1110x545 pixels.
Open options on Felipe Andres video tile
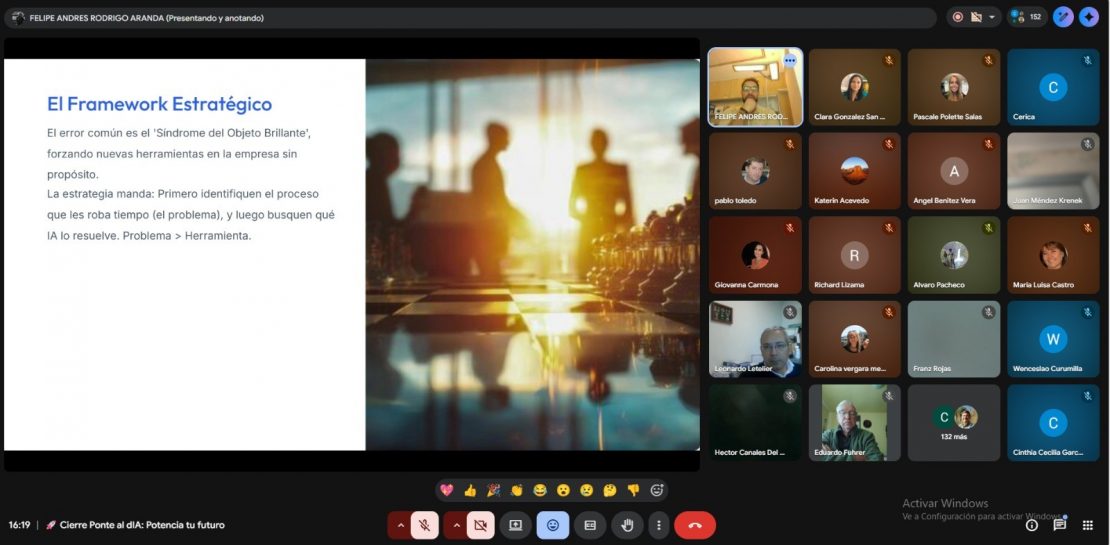pos(789,61)
